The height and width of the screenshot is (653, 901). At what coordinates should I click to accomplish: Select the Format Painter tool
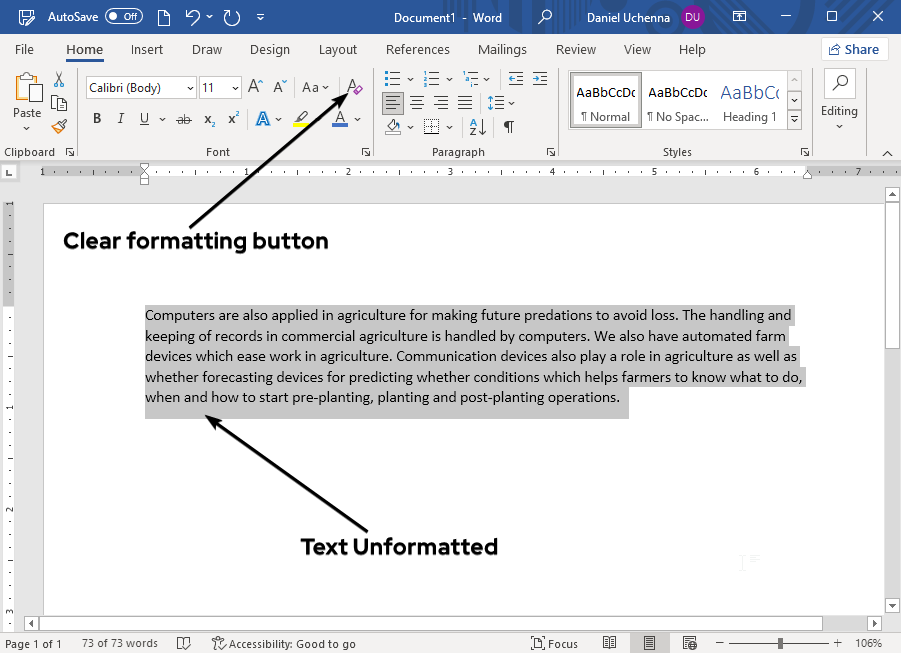[59, 126]
